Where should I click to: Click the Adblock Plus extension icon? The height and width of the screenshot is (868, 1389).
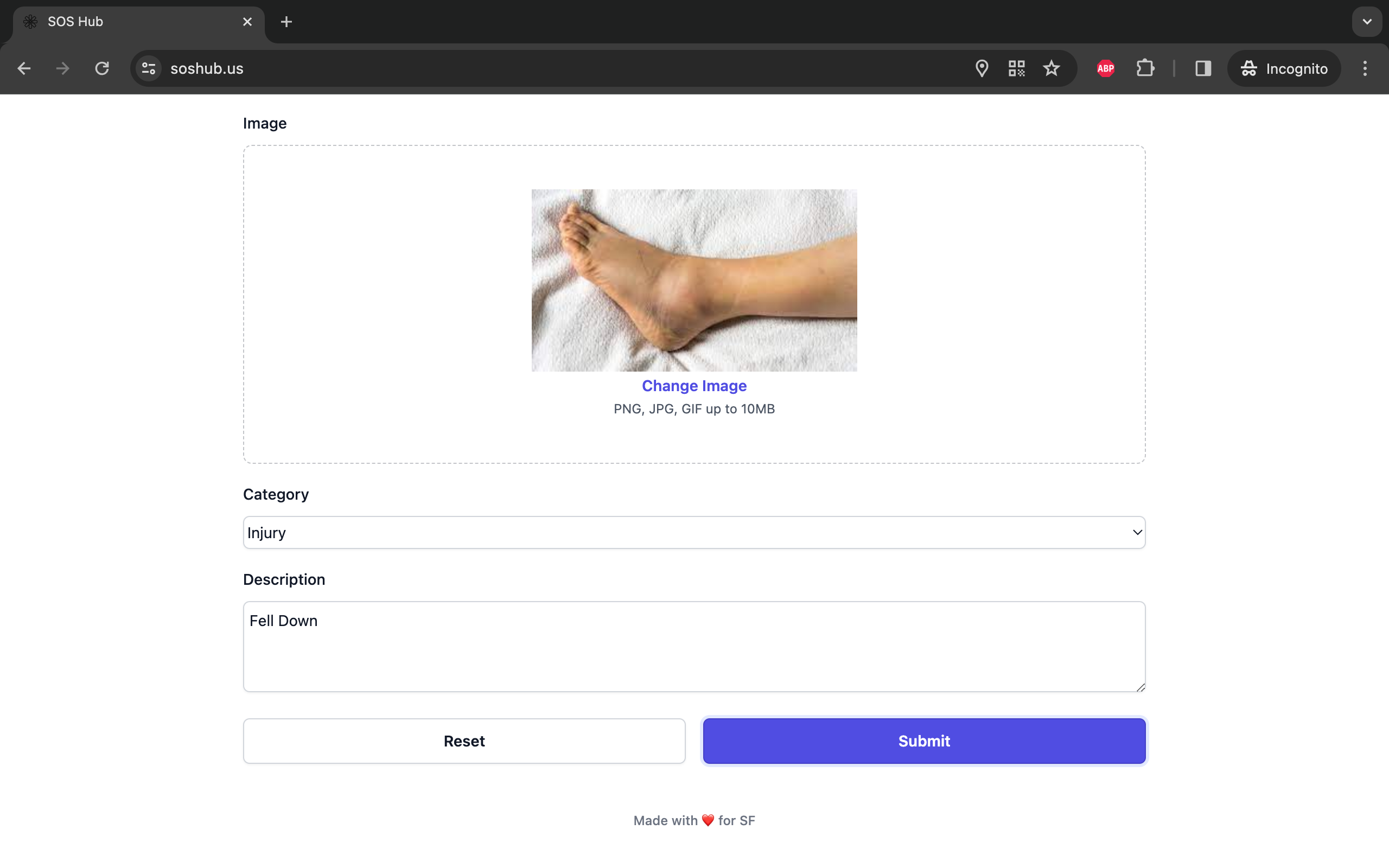click(x=1105, y=68)
